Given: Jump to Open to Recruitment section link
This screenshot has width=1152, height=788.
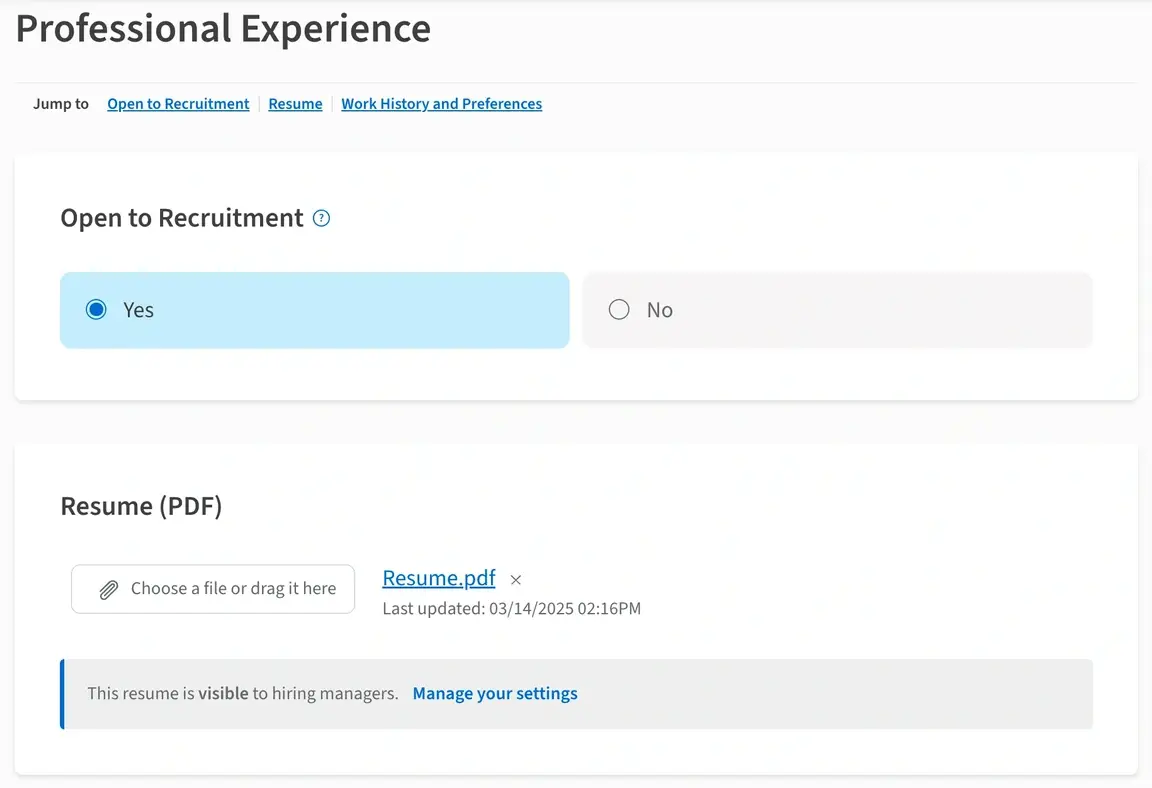Looking at the screenshot, I should [x=179, y=104].
